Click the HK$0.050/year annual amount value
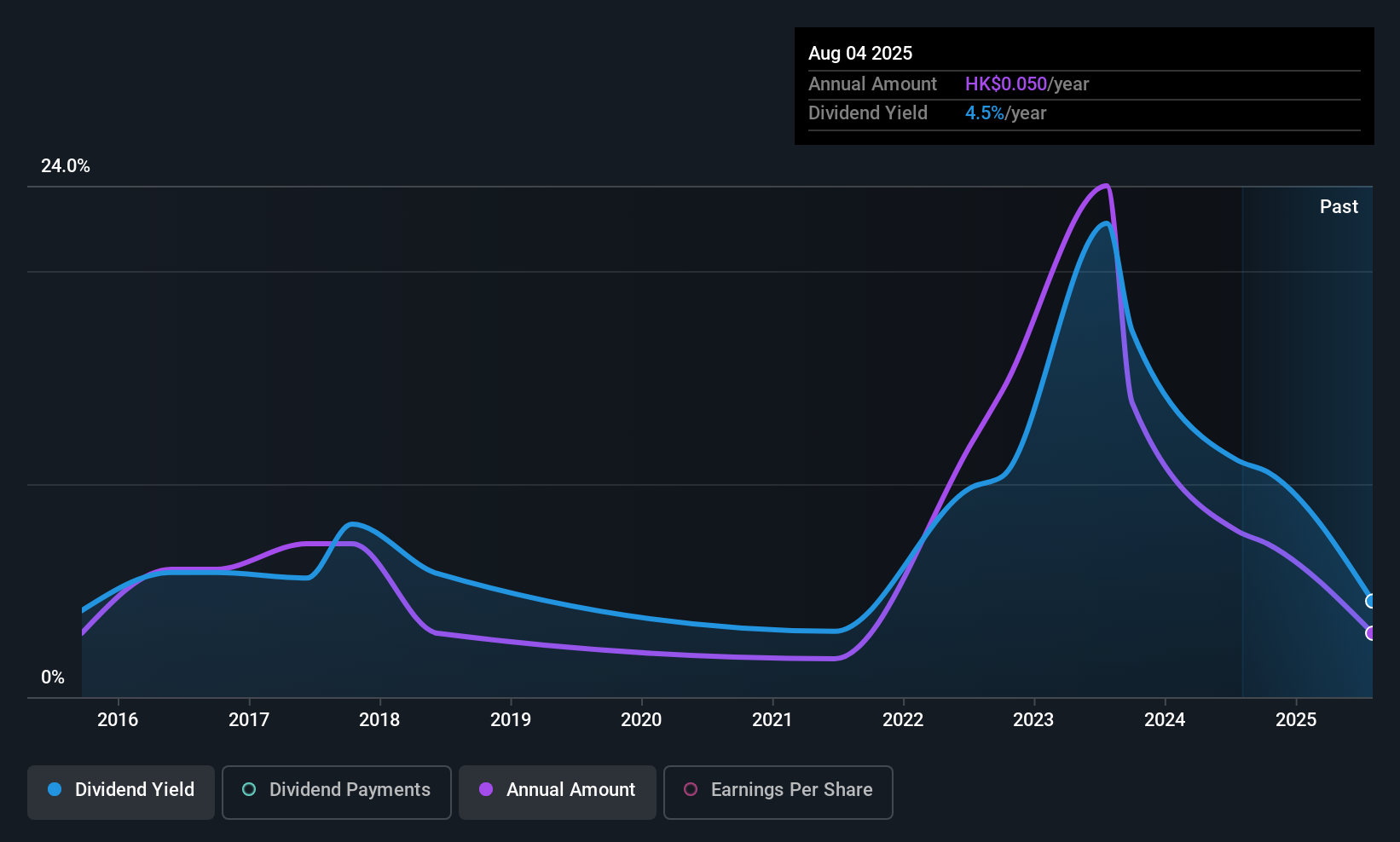Screen dimensions: 1400x842 1027,84
